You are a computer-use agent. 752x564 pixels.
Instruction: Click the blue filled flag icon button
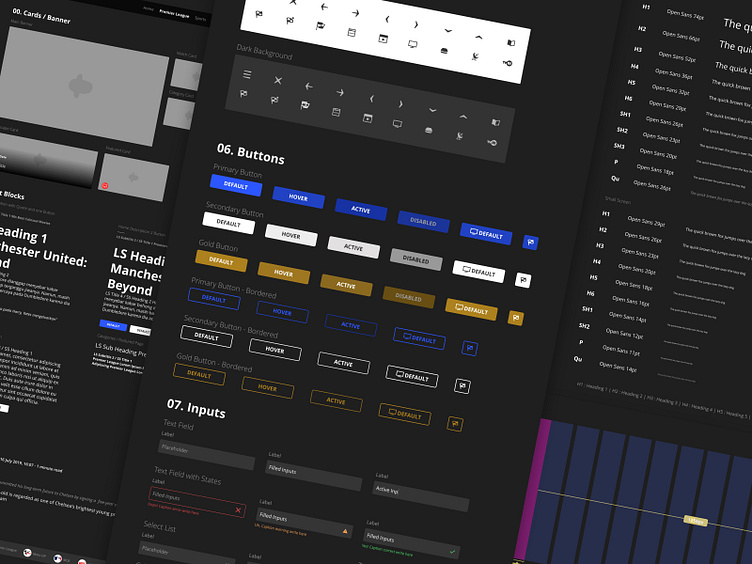click(530, 242)
